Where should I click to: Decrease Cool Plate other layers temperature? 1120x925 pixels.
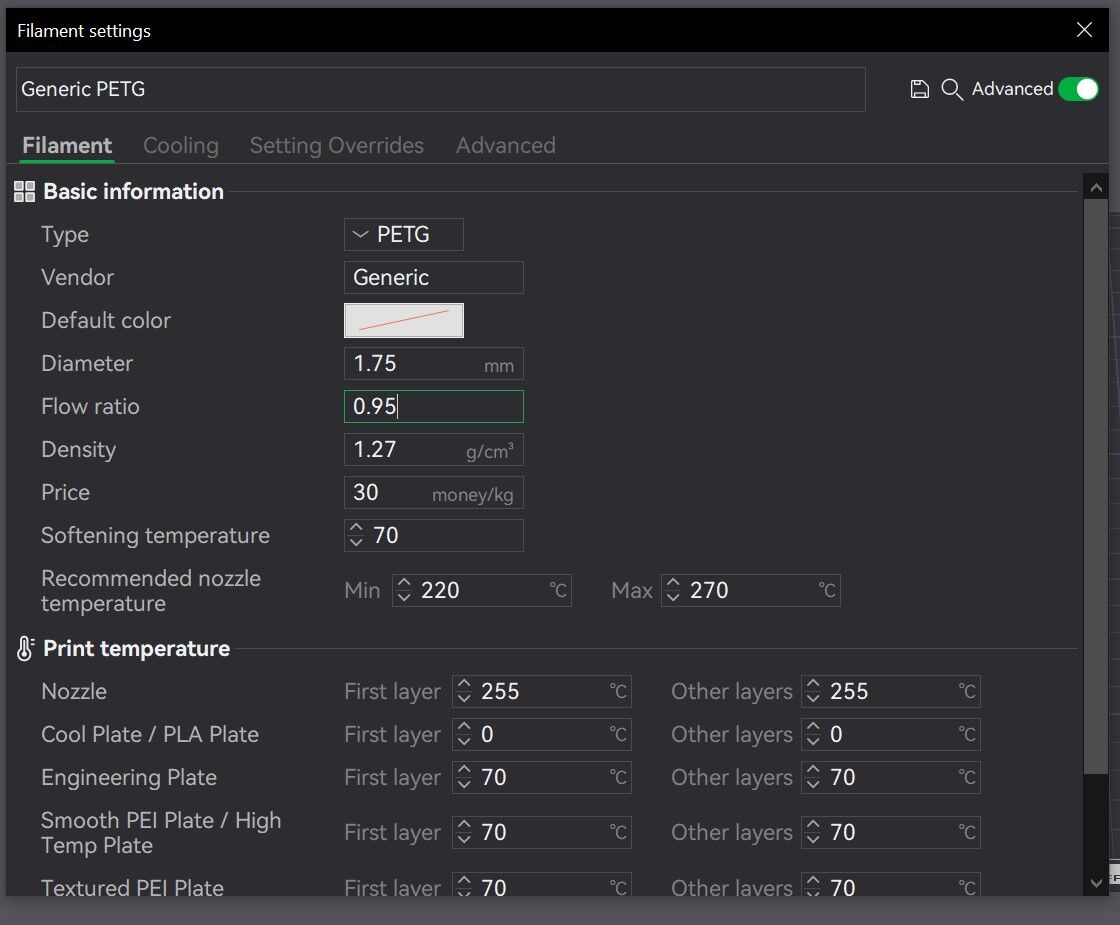pos(813,741)
